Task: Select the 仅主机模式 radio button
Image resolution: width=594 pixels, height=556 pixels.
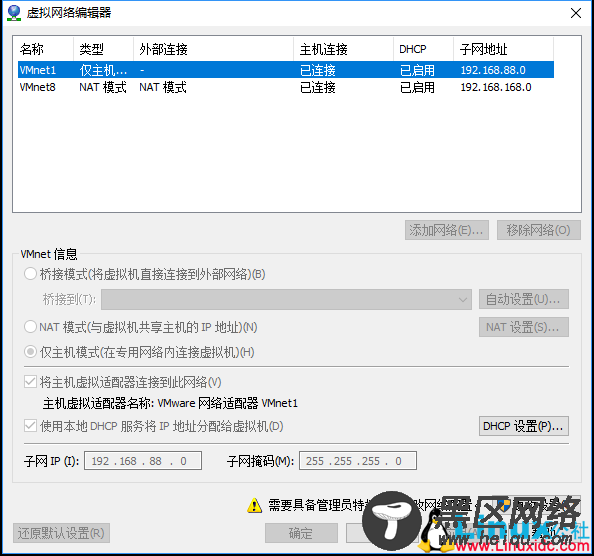Action: [x=30, y=352]
